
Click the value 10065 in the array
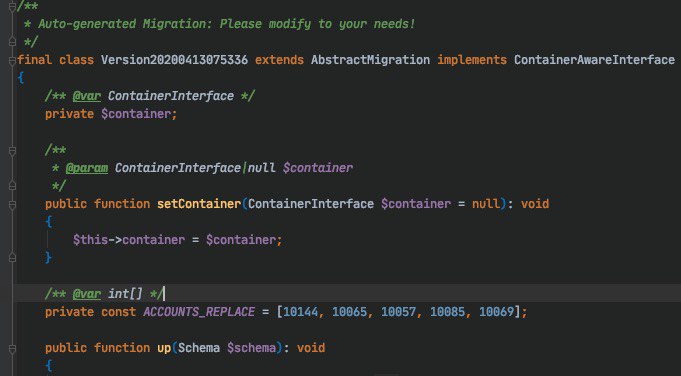point(350,312)
